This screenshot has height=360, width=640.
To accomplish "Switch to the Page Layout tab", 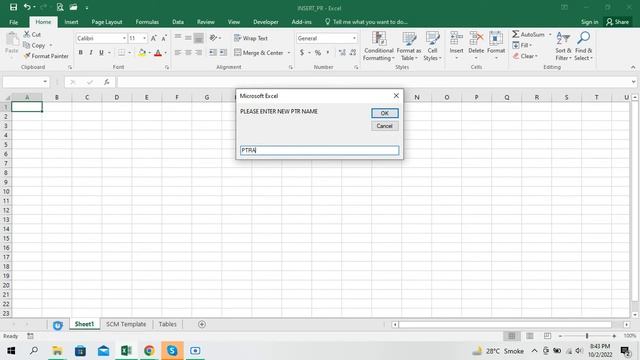I will [107, 22].
